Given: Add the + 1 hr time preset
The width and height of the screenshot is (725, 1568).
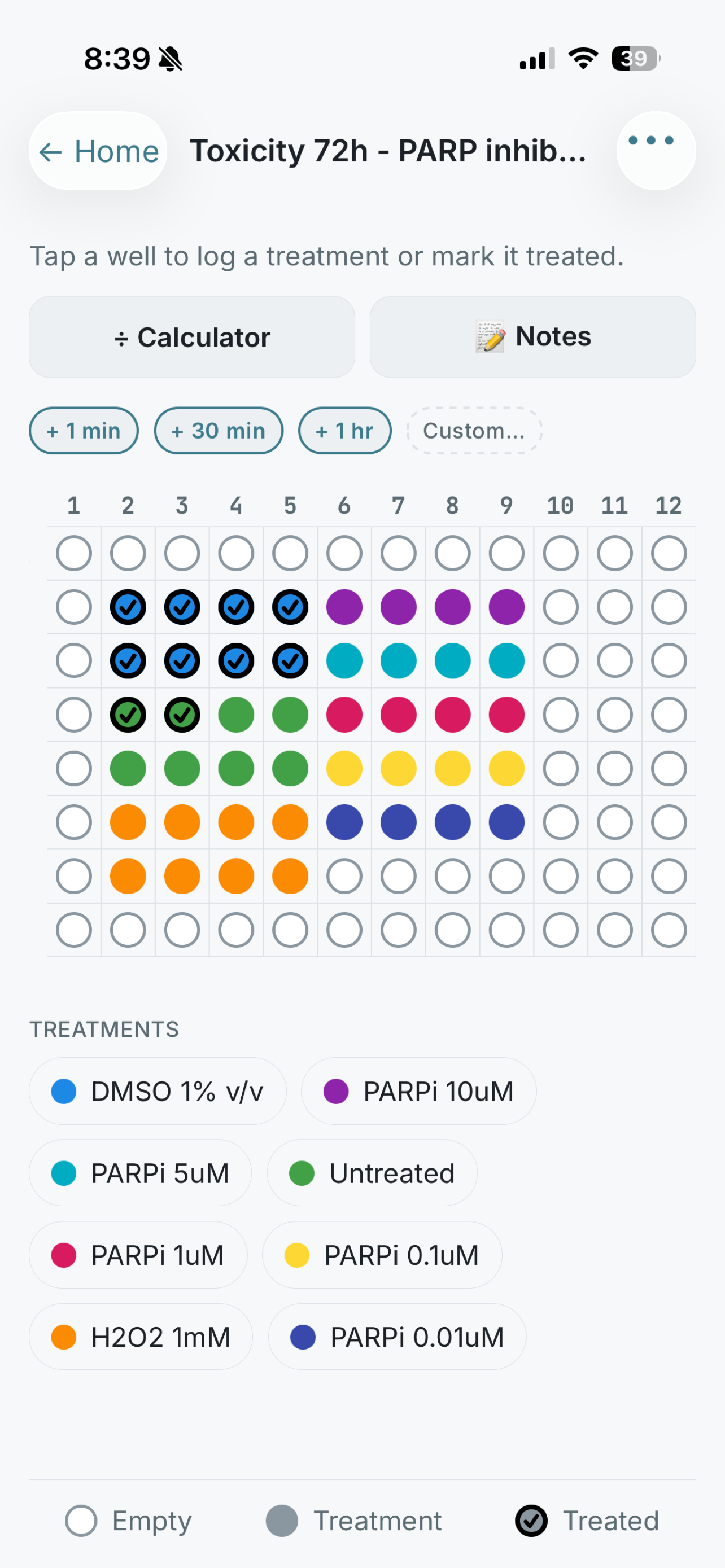Looking at the screenshot, I should pos(344,430).
